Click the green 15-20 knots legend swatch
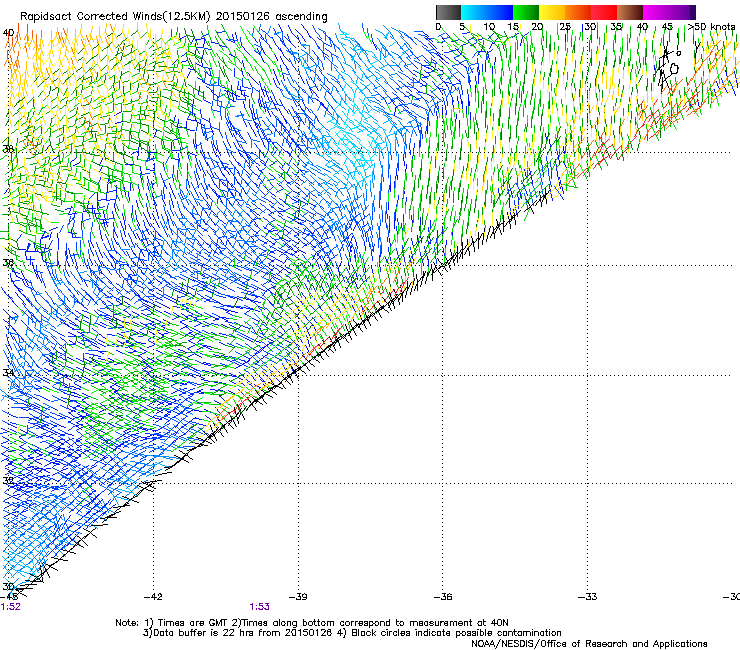This screenshot has height=650, width=740. click(526, 12)
